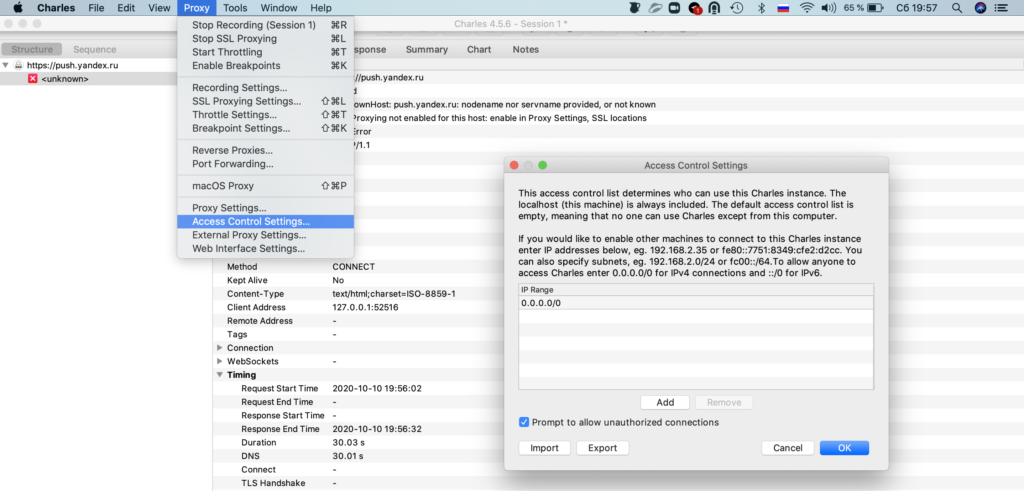Toggle Prompt to allow unauthorized connections checkbox
Viewport: 1024px width, 491px height.
tap(525, 422)
